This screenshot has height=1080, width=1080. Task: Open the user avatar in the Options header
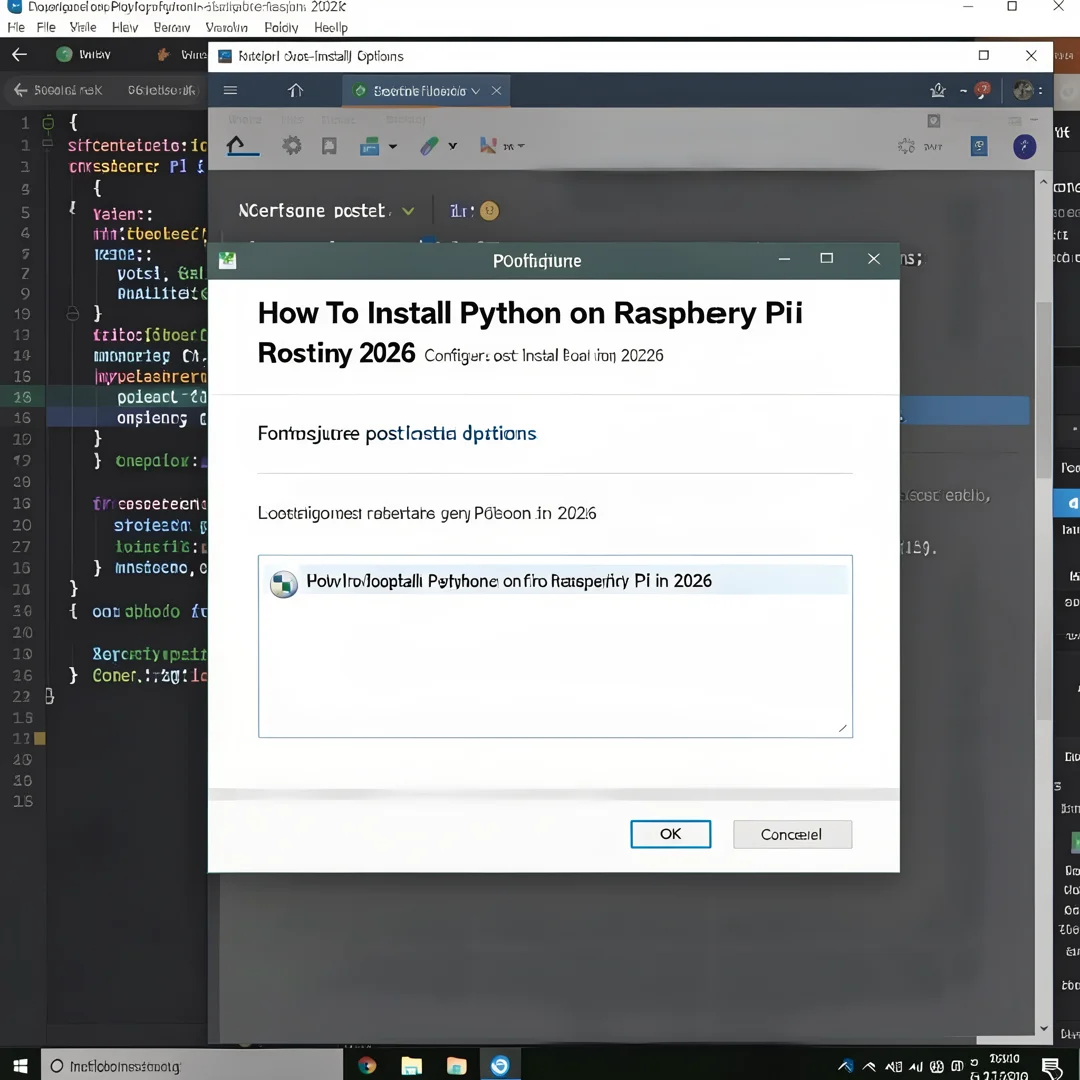tap(1024, 90)
